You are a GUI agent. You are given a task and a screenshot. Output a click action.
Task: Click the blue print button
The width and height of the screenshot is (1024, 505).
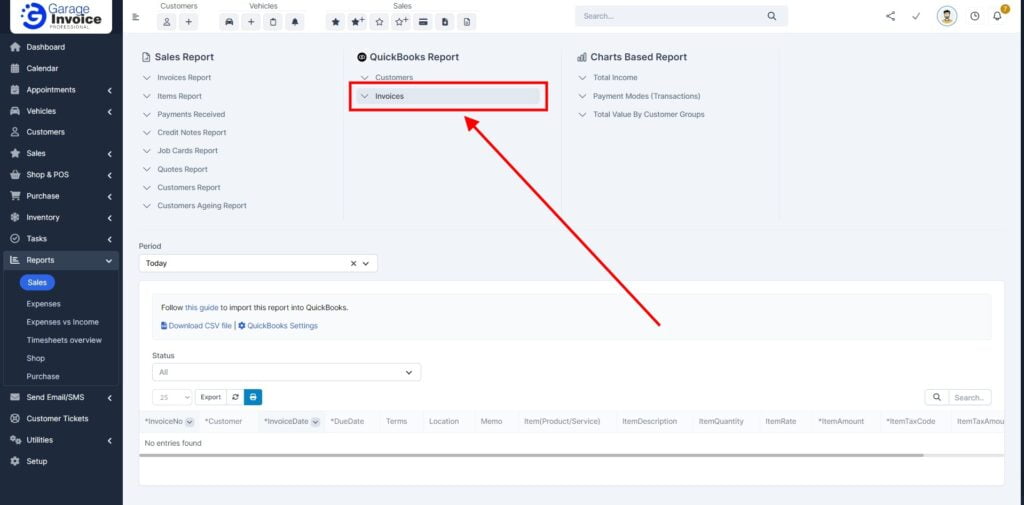(253, 397)
